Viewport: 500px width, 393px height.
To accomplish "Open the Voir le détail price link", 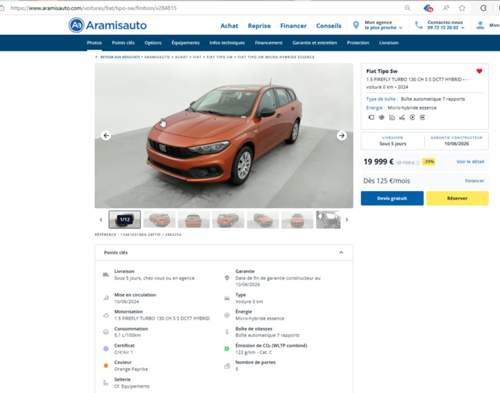I will [x=470, y=162].
